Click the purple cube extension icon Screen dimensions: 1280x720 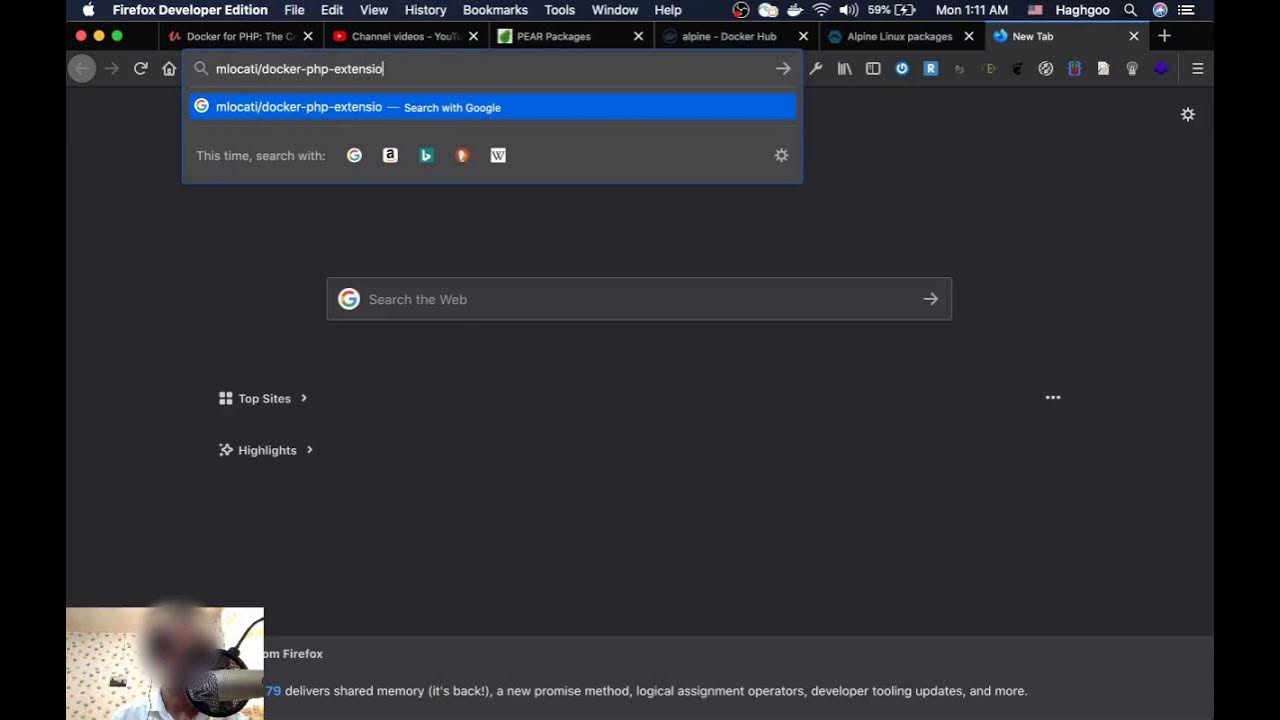pos(1161,69)
